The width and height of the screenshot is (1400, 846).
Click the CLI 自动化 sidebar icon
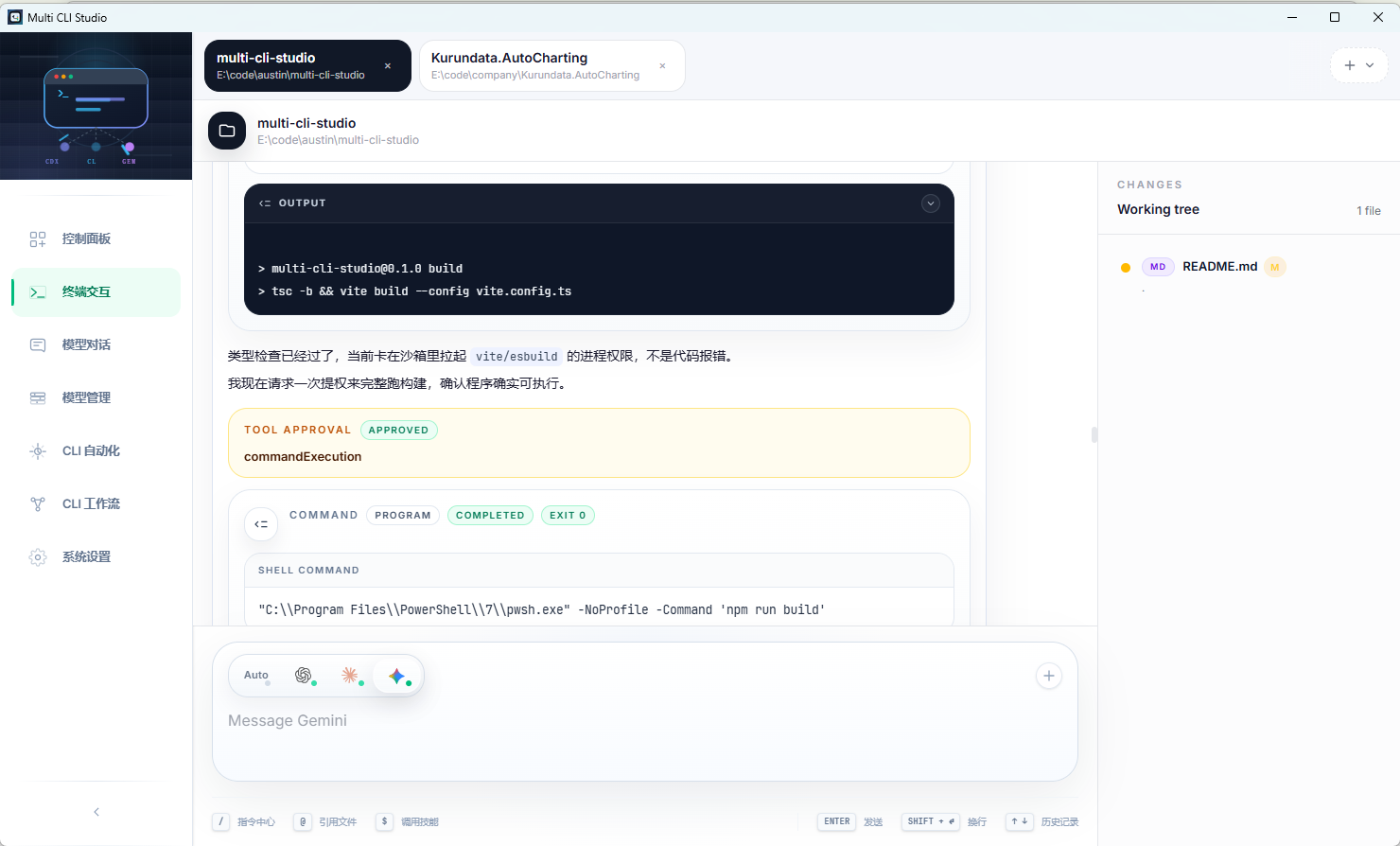[38, 450]
